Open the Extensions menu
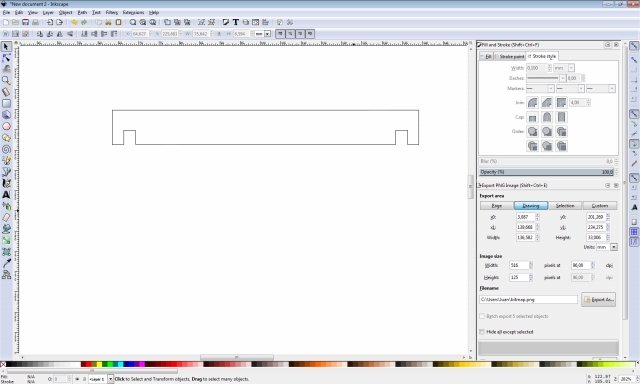This screenshot has height=384, width=640. (133, 13)
